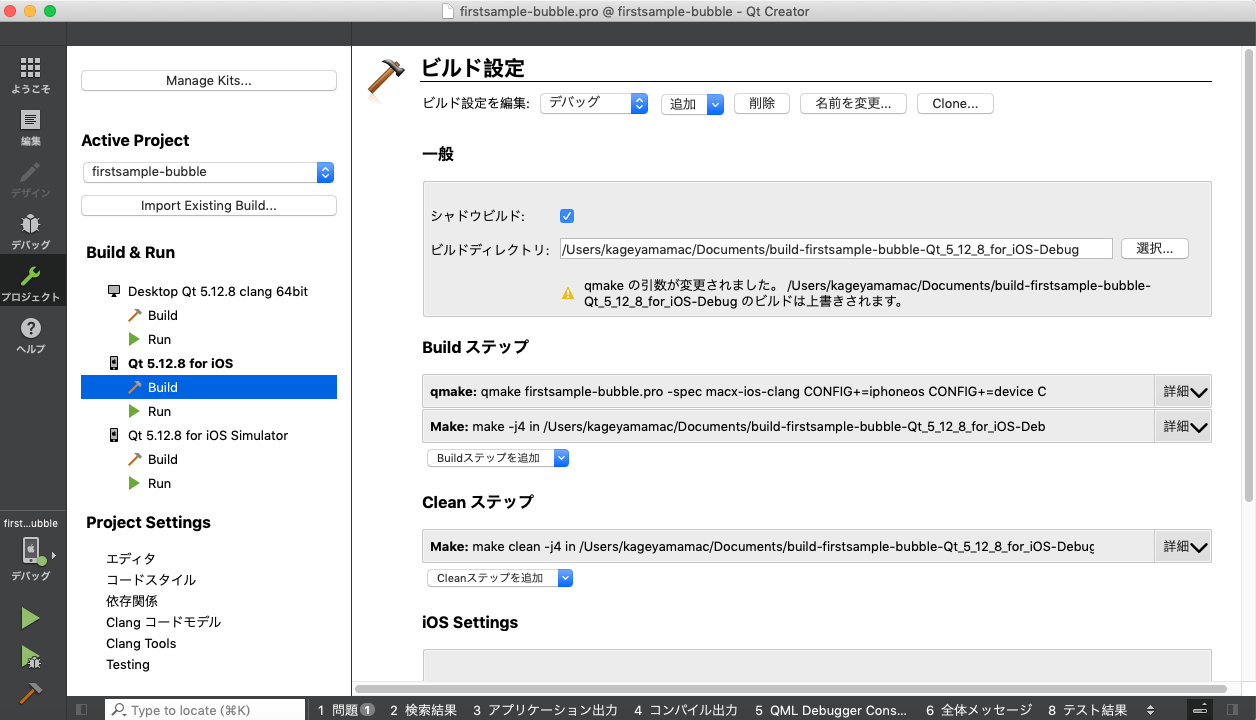Select プロジェクト mode wrench icon
This screenshot has height=720, width=1256.
click(31, 283)
